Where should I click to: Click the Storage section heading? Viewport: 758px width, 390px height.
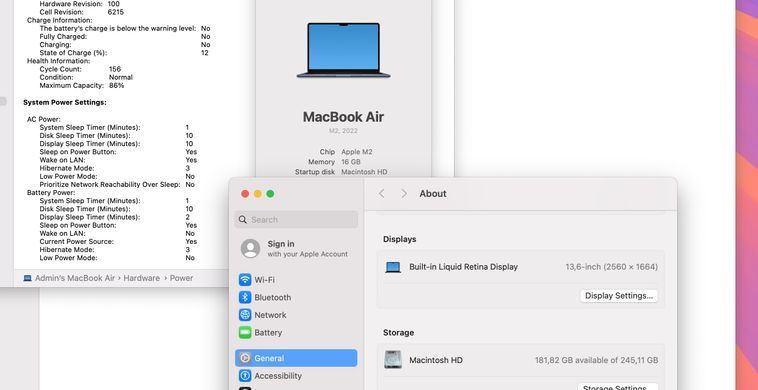398,332
